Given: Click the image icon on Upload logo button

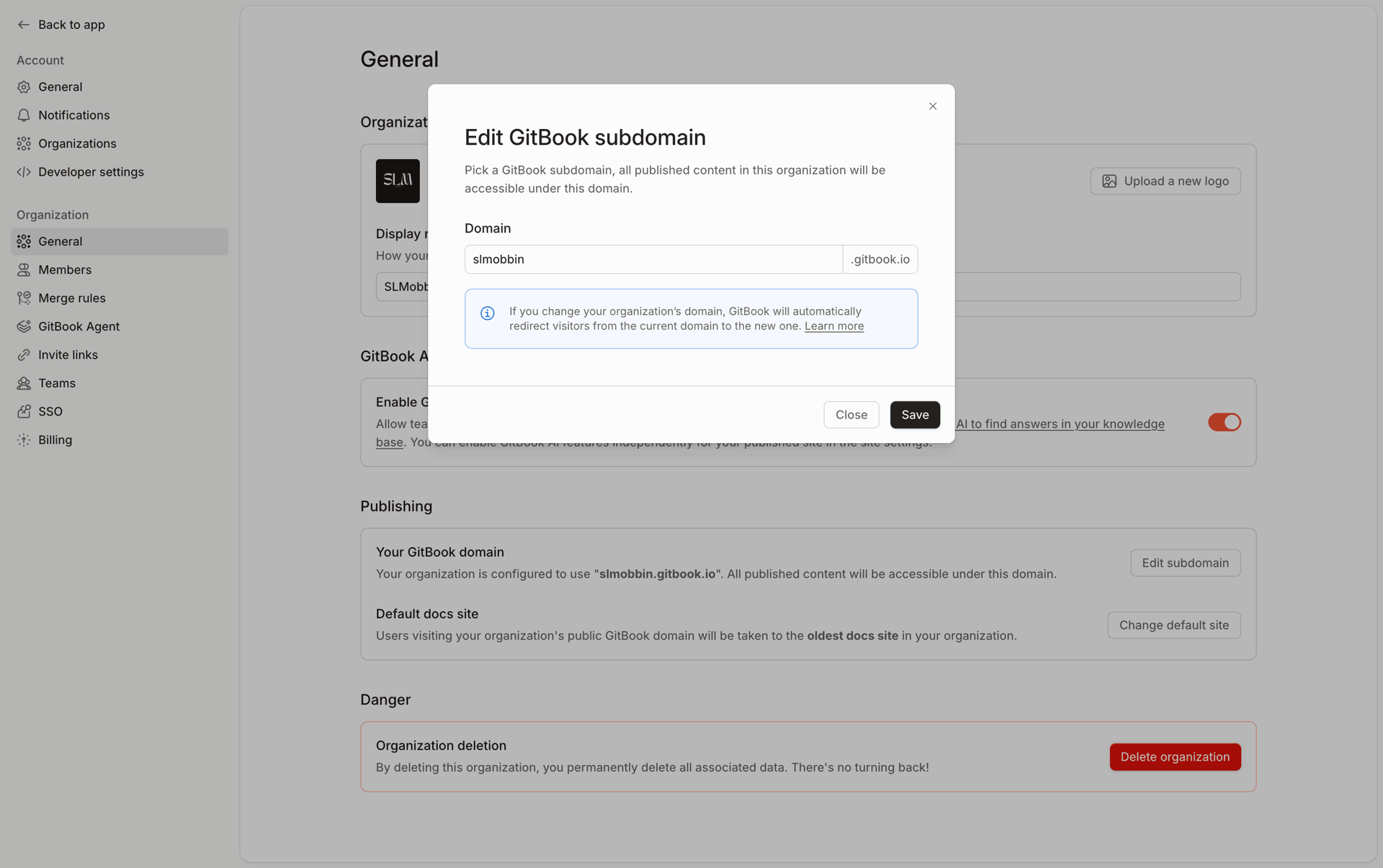Looking at the screenshot, I should pos(1109,182).
